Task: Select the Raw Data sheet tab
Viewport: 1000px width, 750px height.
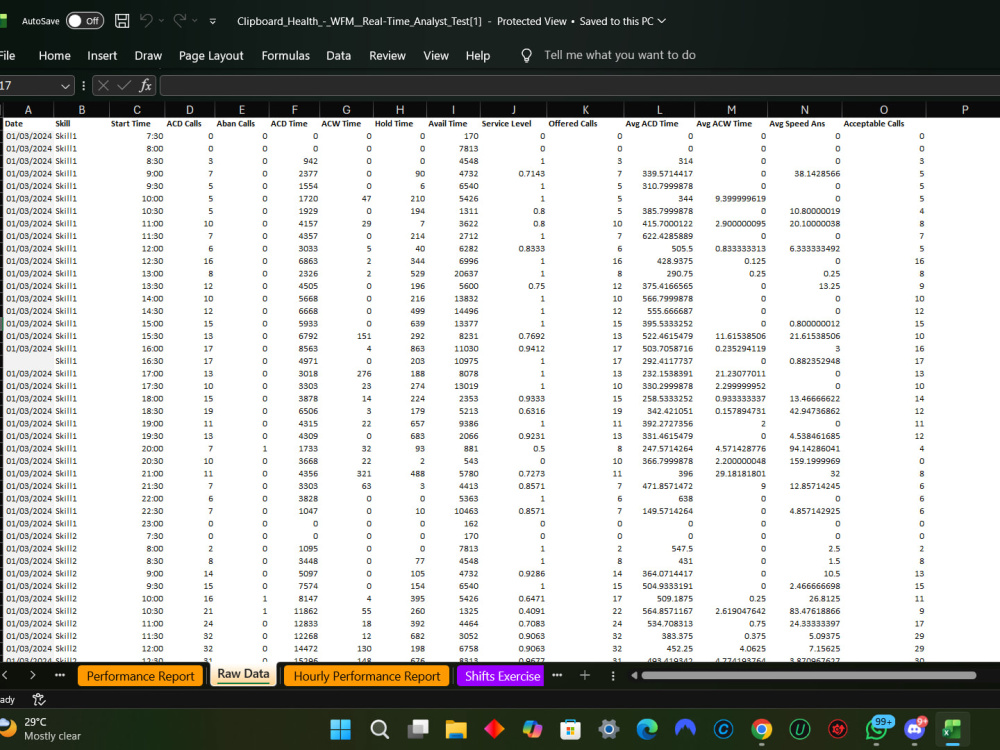Action: (243, 674)
